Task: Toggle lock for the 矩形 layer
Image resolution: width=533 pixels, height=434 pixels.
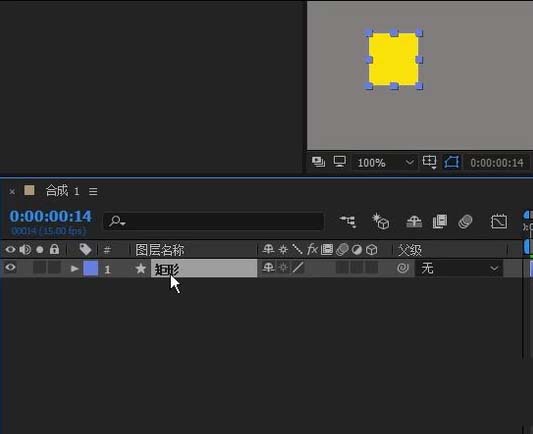Action: click(x=54, y=268)
